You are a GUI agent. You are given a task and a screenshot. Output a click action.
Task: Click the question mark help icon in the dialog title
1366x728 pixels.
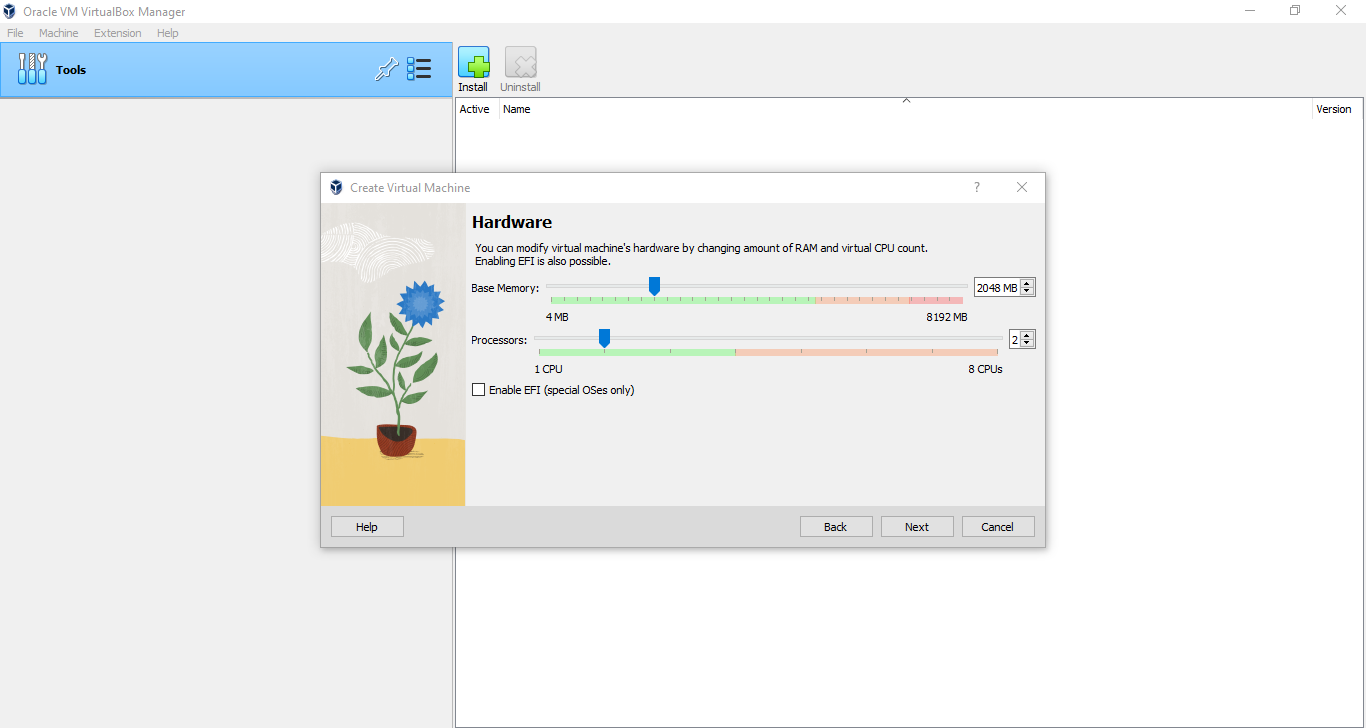(x=977, y=187)
